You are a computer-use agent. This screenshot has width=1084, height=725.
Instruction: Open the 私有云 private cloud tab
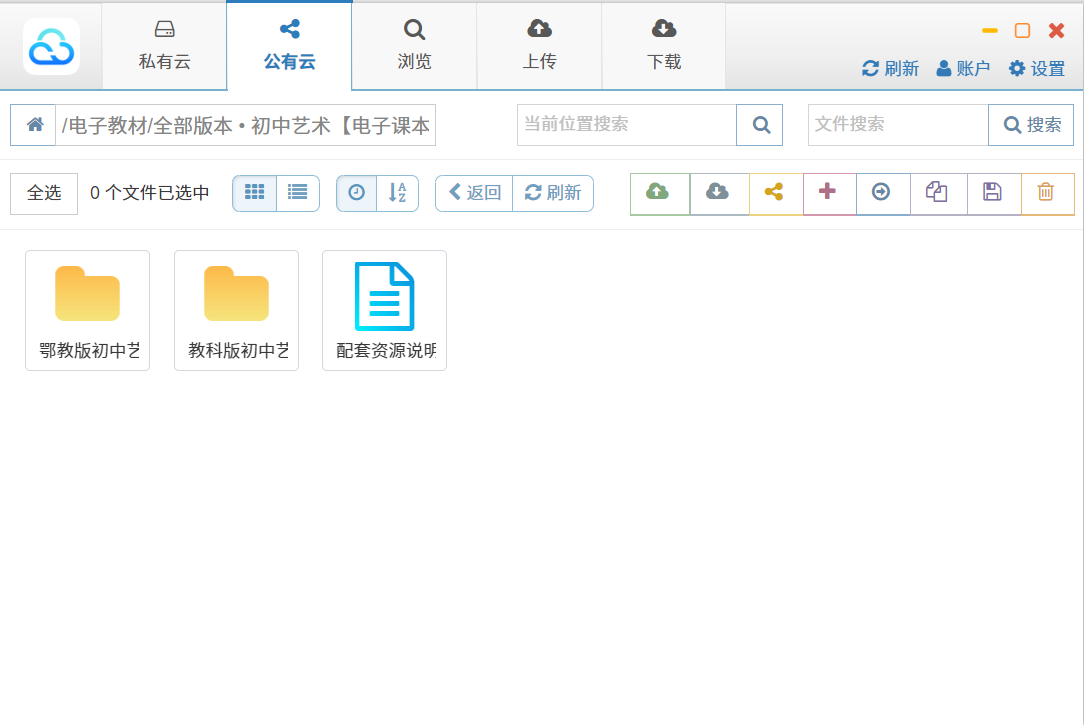click(x=165, y=46)
